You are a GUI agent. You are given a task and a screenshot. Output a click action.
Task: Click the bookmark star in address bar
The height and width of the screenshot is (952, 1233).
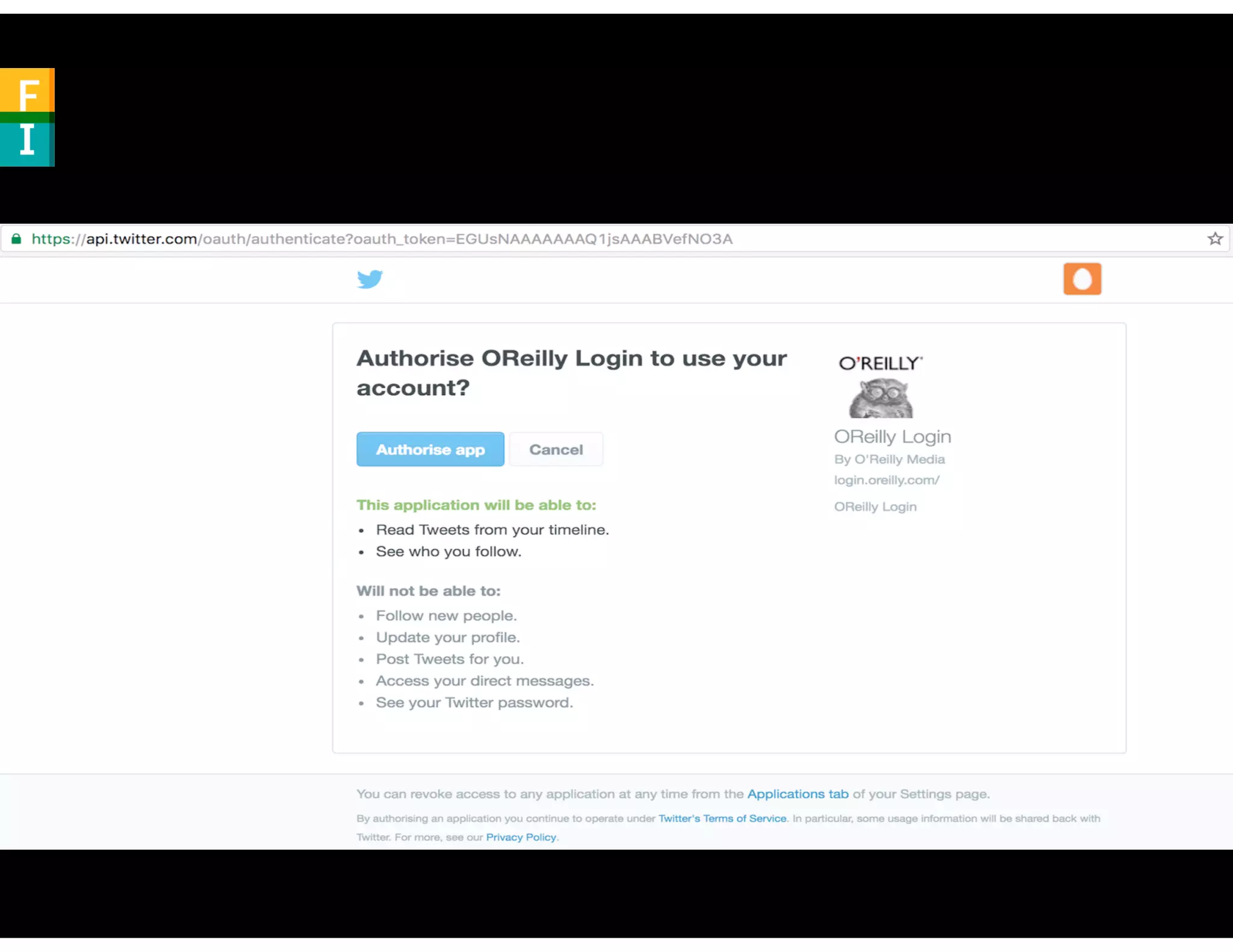click(x=1215, y=239)
